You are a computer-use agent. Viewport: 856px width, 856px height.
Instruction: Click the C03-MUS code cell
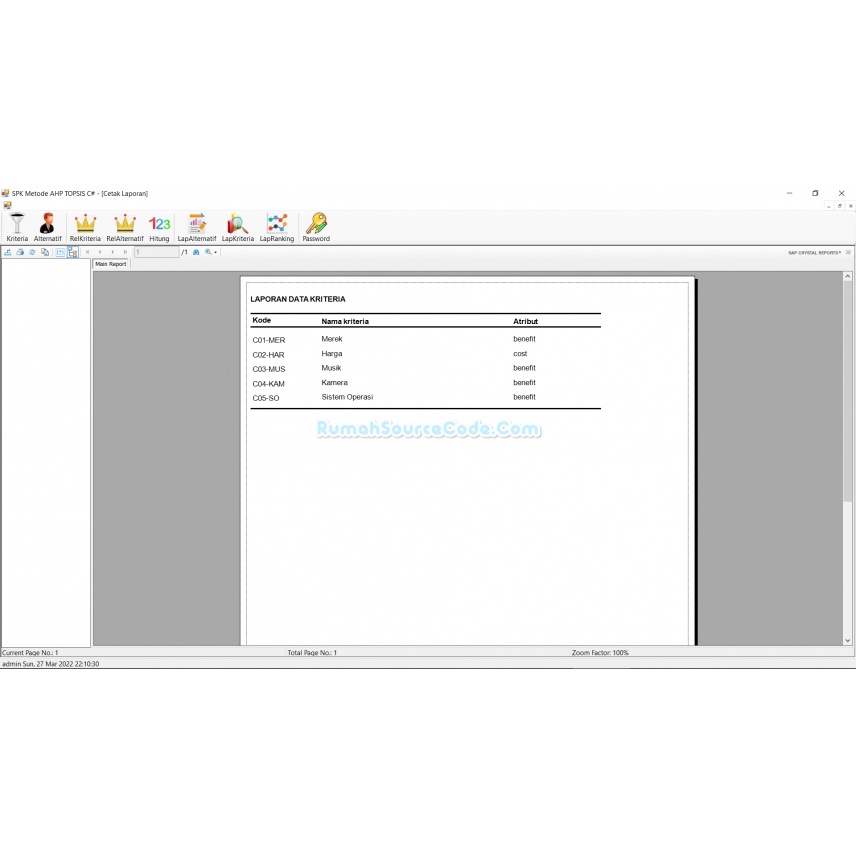pyautogui.click(x=269, y=369)
